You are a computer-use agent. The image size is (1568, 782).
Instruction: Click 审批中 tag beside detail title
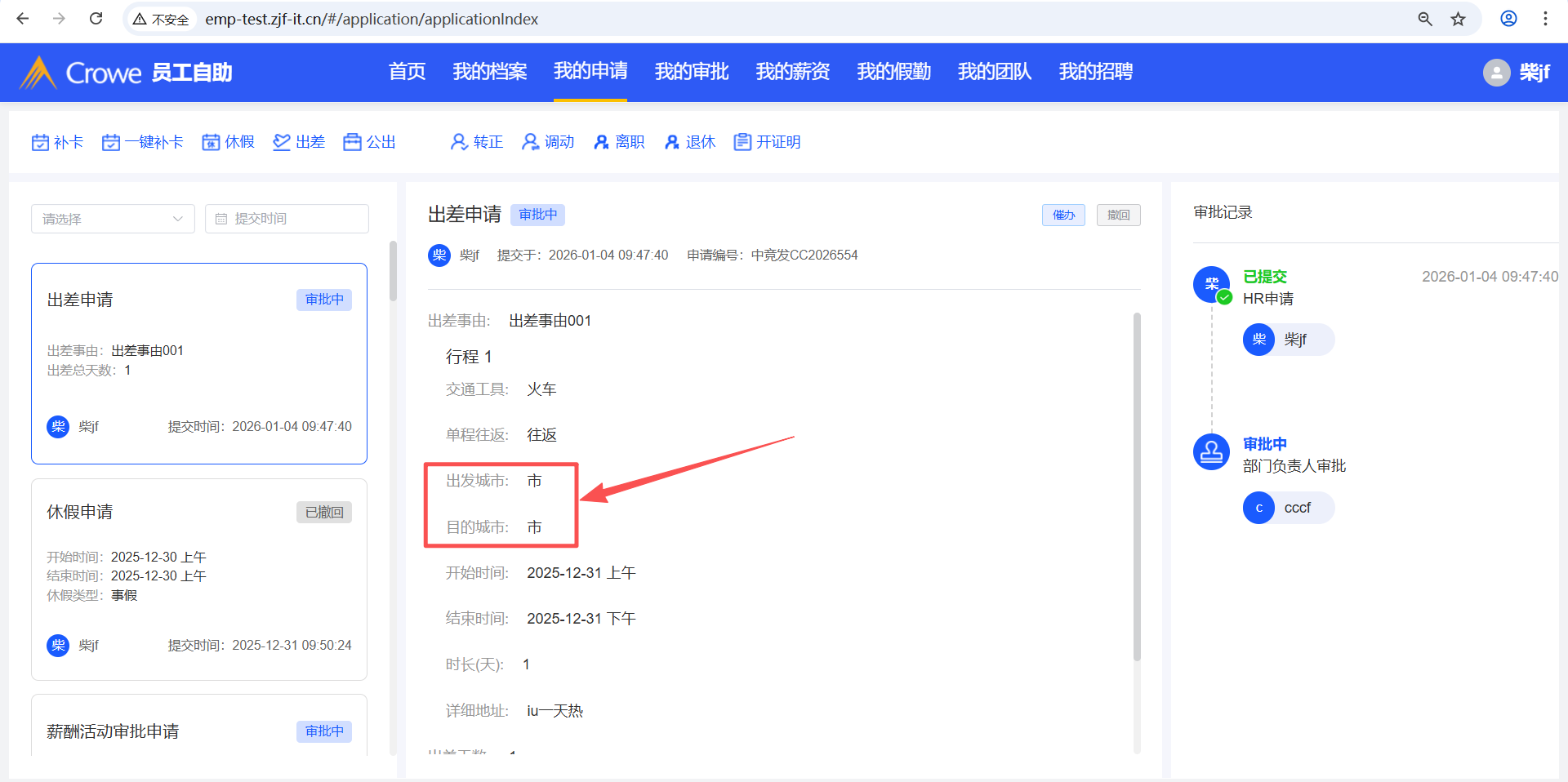tap(538, 215)
